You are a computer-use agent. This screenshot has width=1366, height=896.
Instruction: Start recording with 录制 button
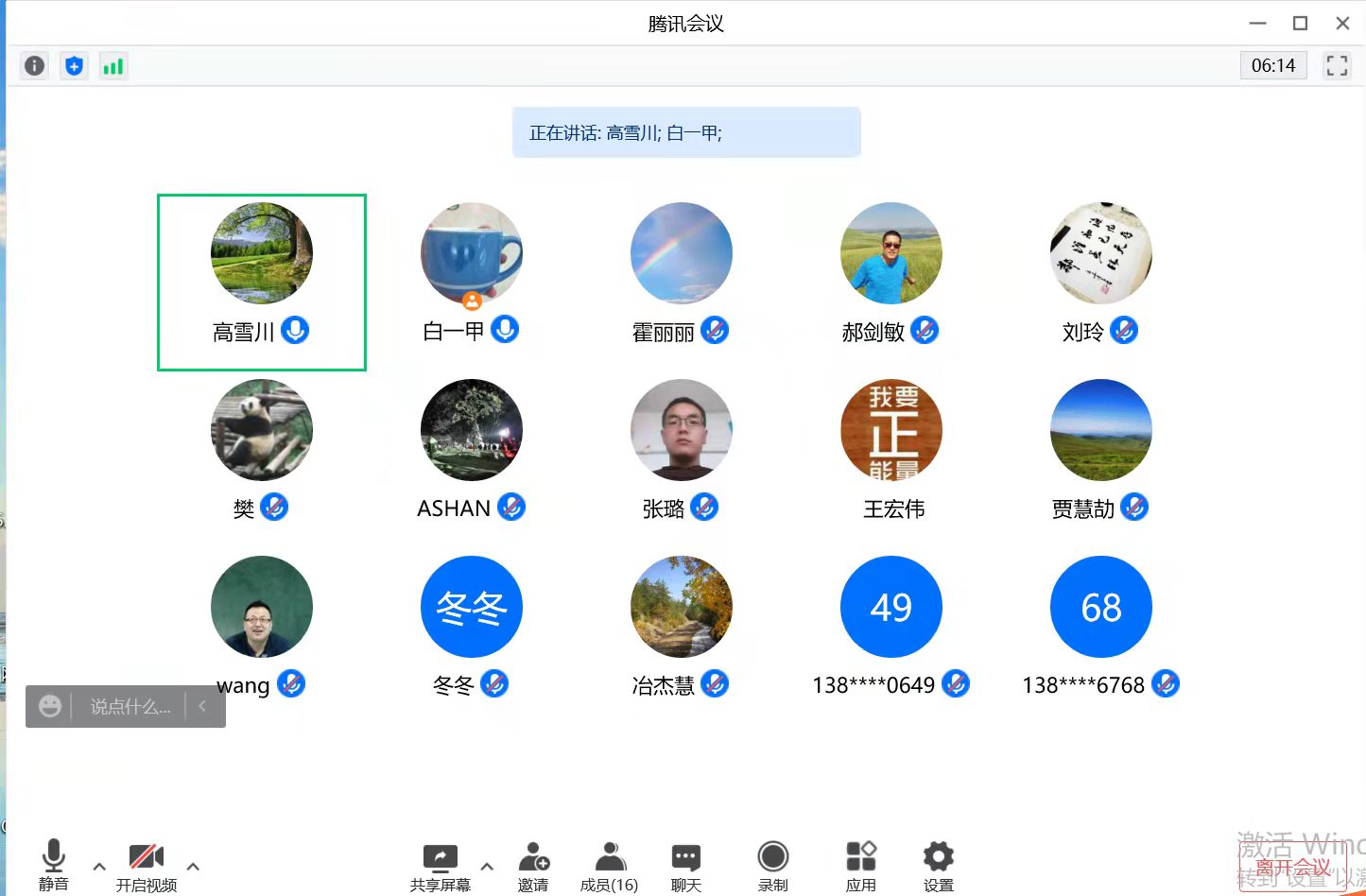[x=772, y=866]
